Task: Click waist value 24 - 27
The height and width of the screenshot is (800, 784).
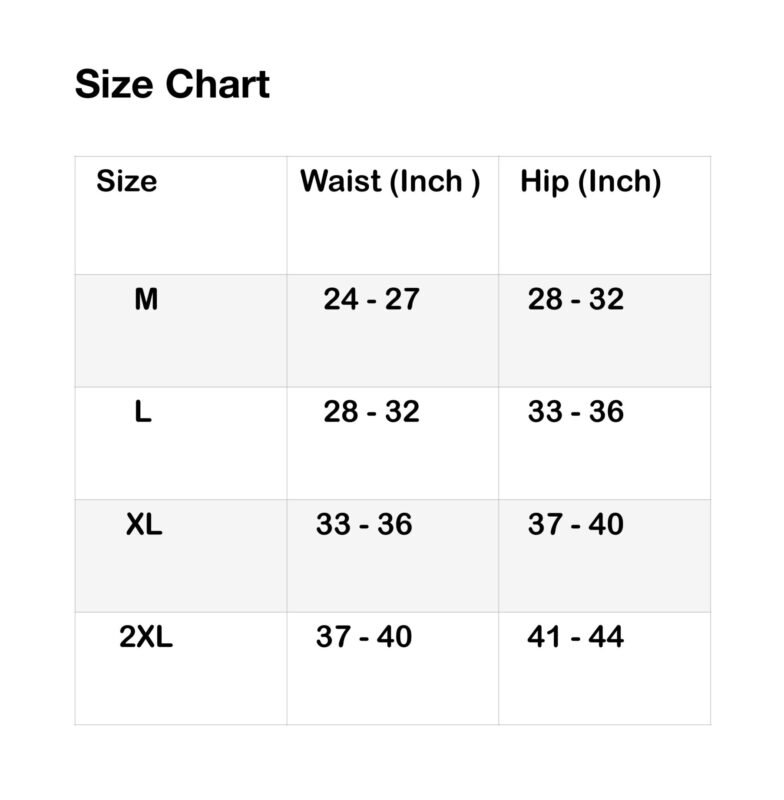Action: click(371, 299)
